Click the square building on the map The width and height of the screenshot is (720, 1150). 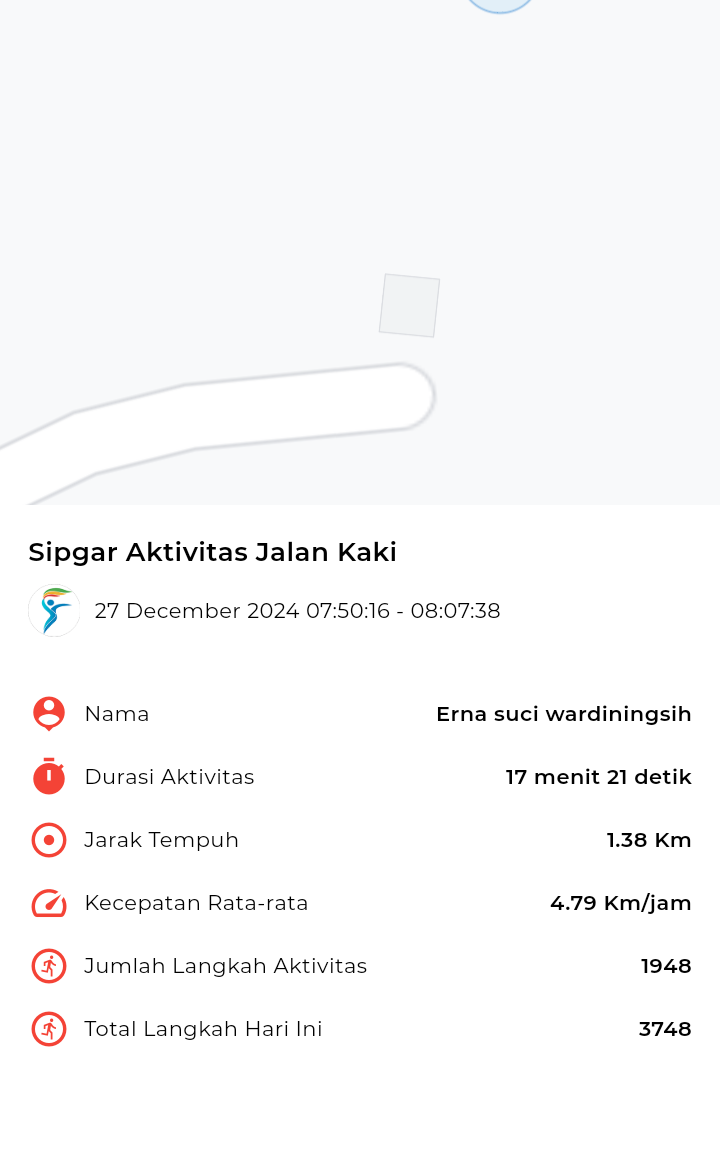point(409,306)
